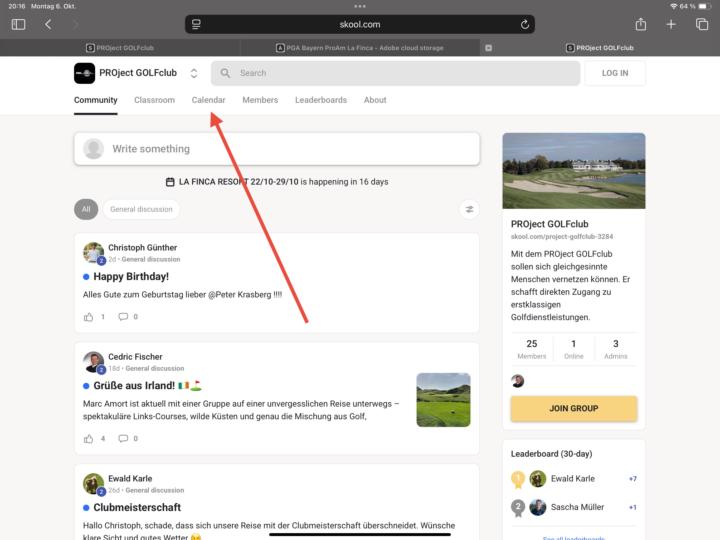Click the 18d General discussion label under Cedric

pyautogui.click(x=146, y=369)
